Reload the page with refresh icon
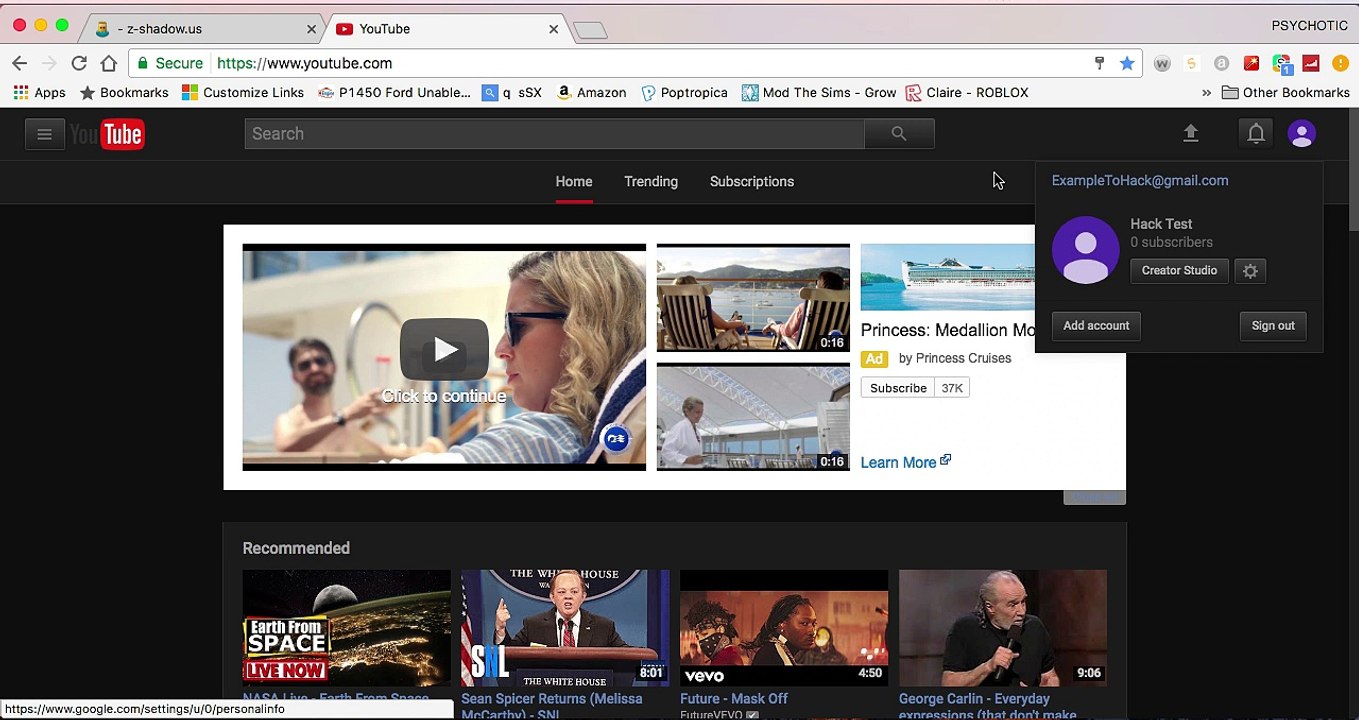 click(79, 63)
